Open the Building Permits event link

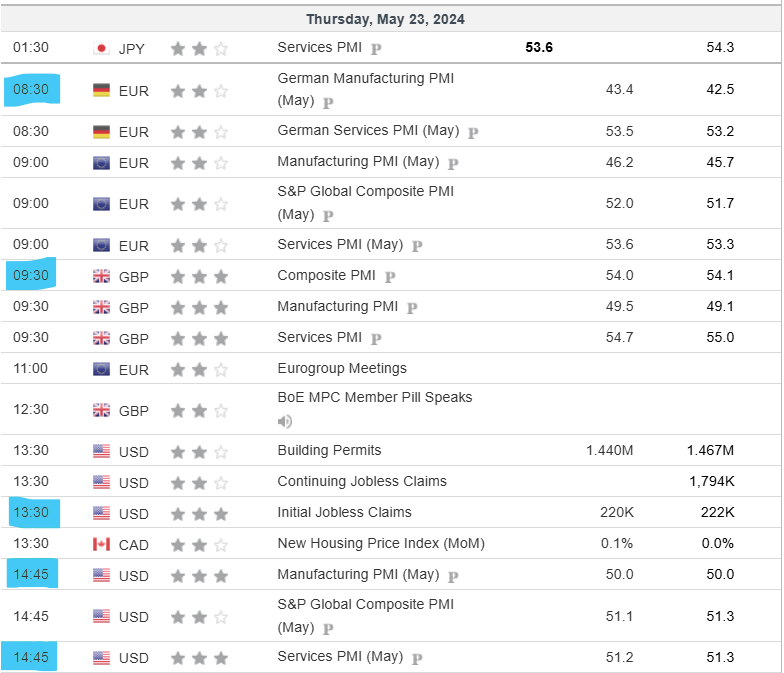329,451
